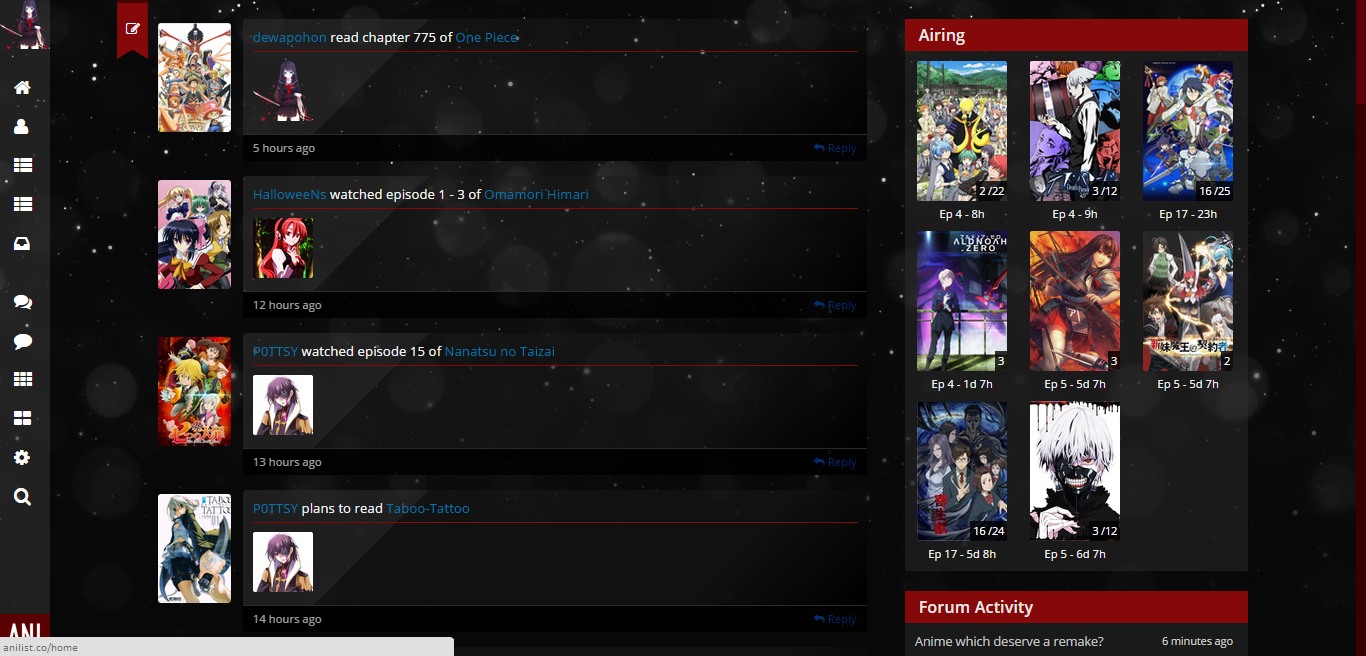Click P0TTSY's avatar in the Nanatsu no Taizai post
The width and height of the screenshot is (1366, 656).
pos(283,405)
